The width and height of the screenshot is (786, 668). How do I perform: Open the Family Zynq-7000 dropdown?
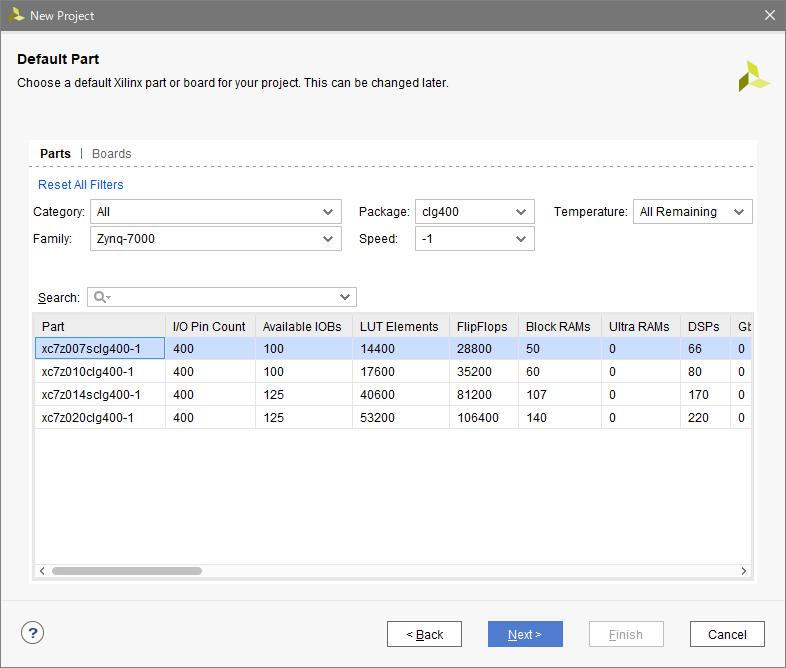click(x=216, y=239)
